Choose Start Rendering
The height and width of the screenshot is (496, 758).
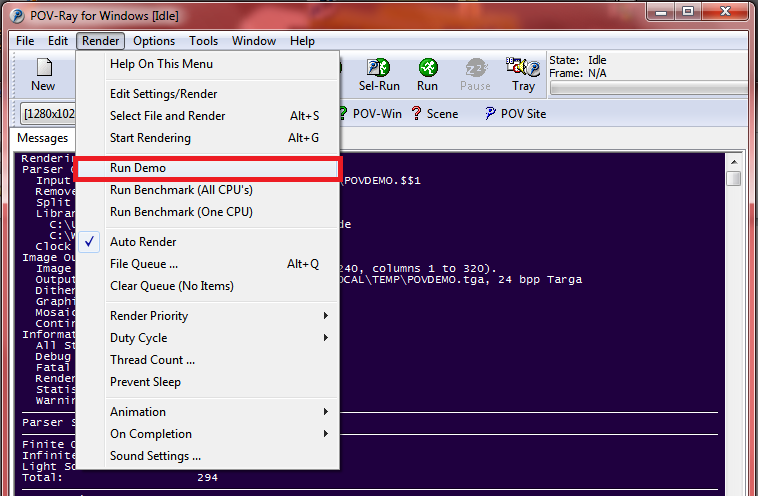click(208, 138)
